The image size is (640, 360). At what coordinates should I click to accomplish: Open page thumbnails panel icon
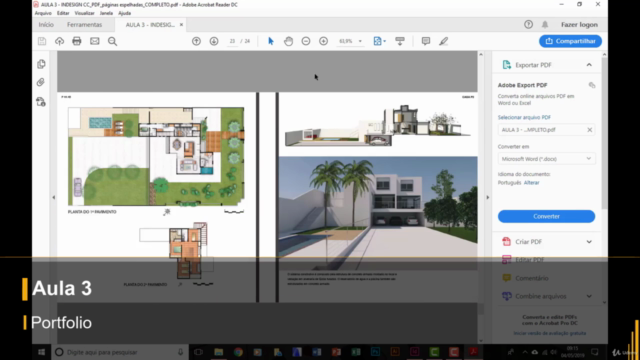(41, 64)
